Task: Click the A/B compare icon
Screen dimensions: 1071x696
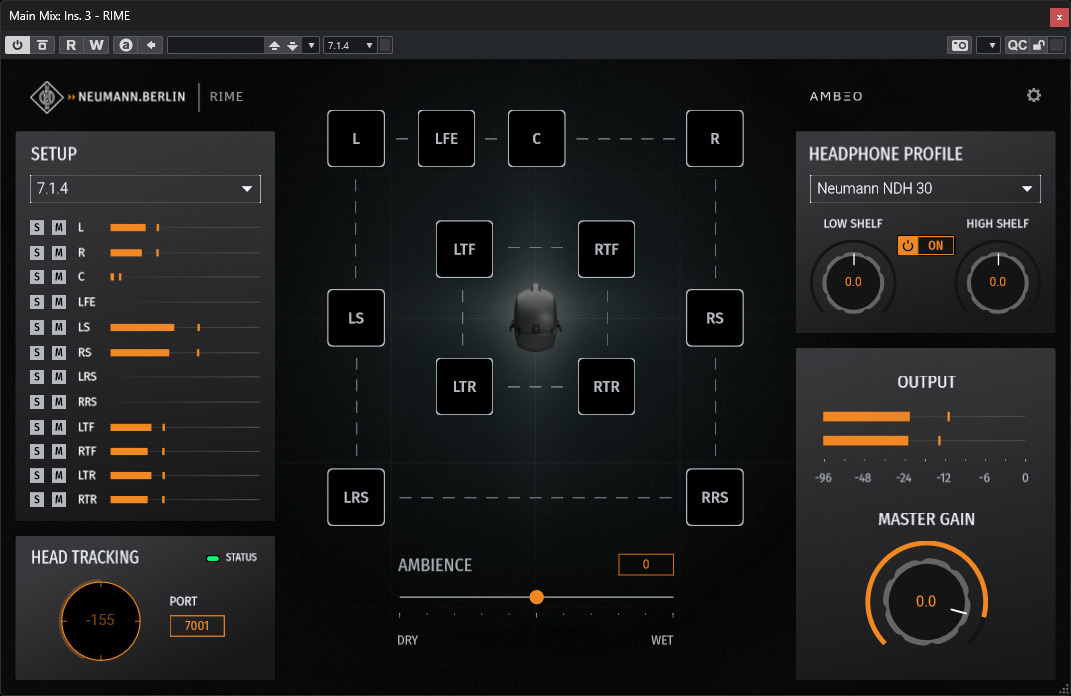Action: (126, 45)
